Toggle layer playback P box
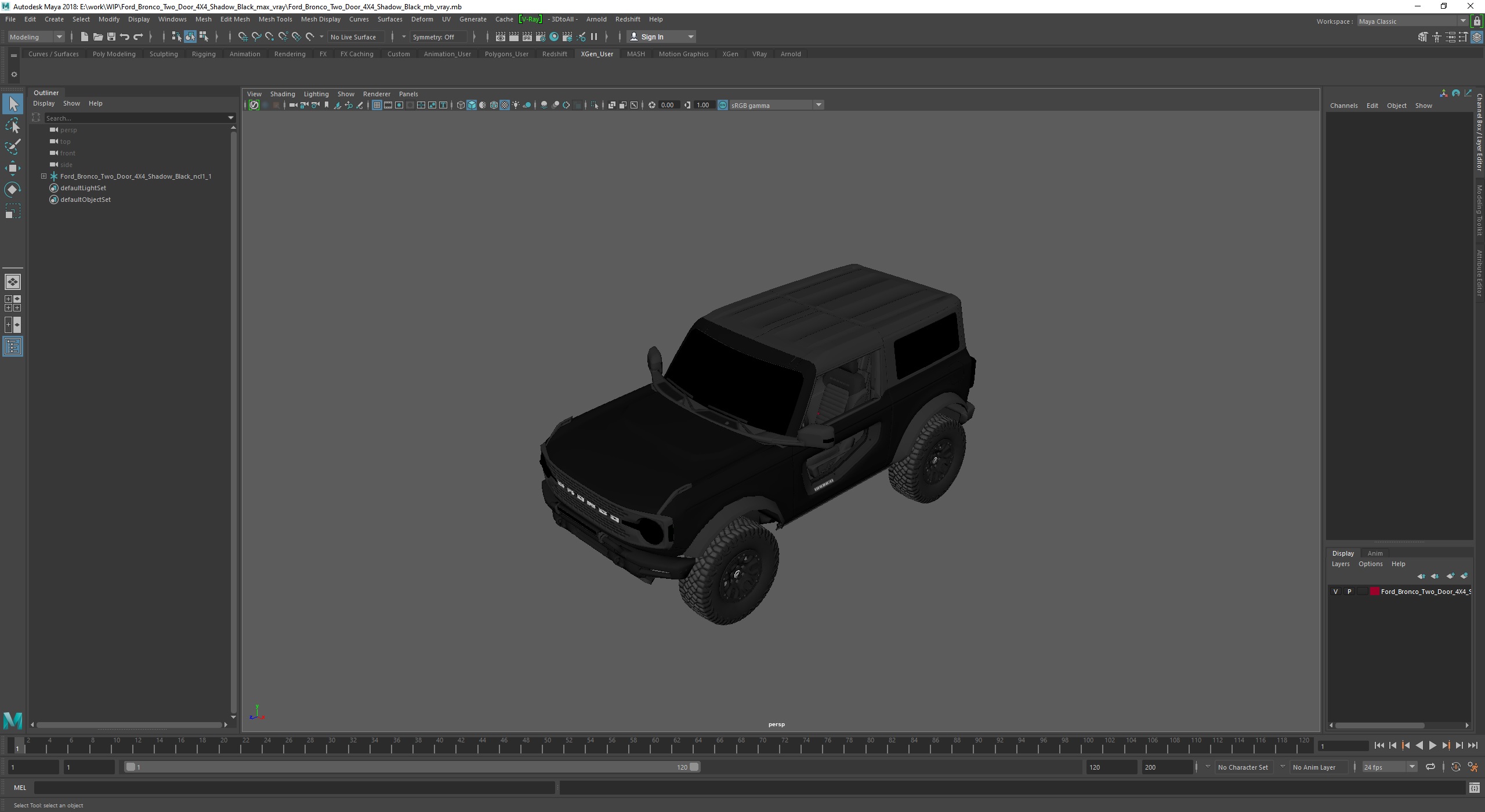The width and height of the screenshot is (1485, 812). [1349, 592]
